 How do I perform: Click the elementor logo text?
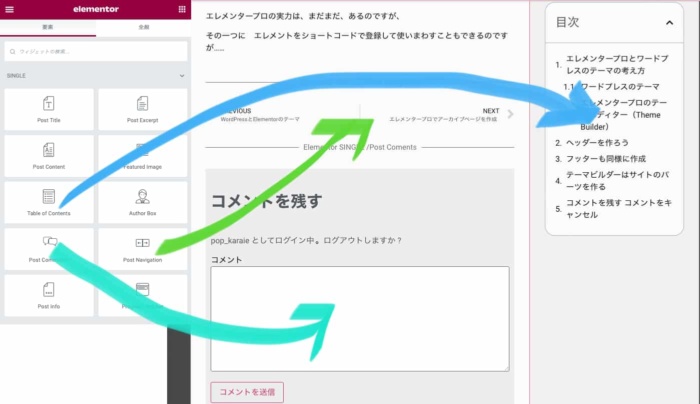click(96, 9)
